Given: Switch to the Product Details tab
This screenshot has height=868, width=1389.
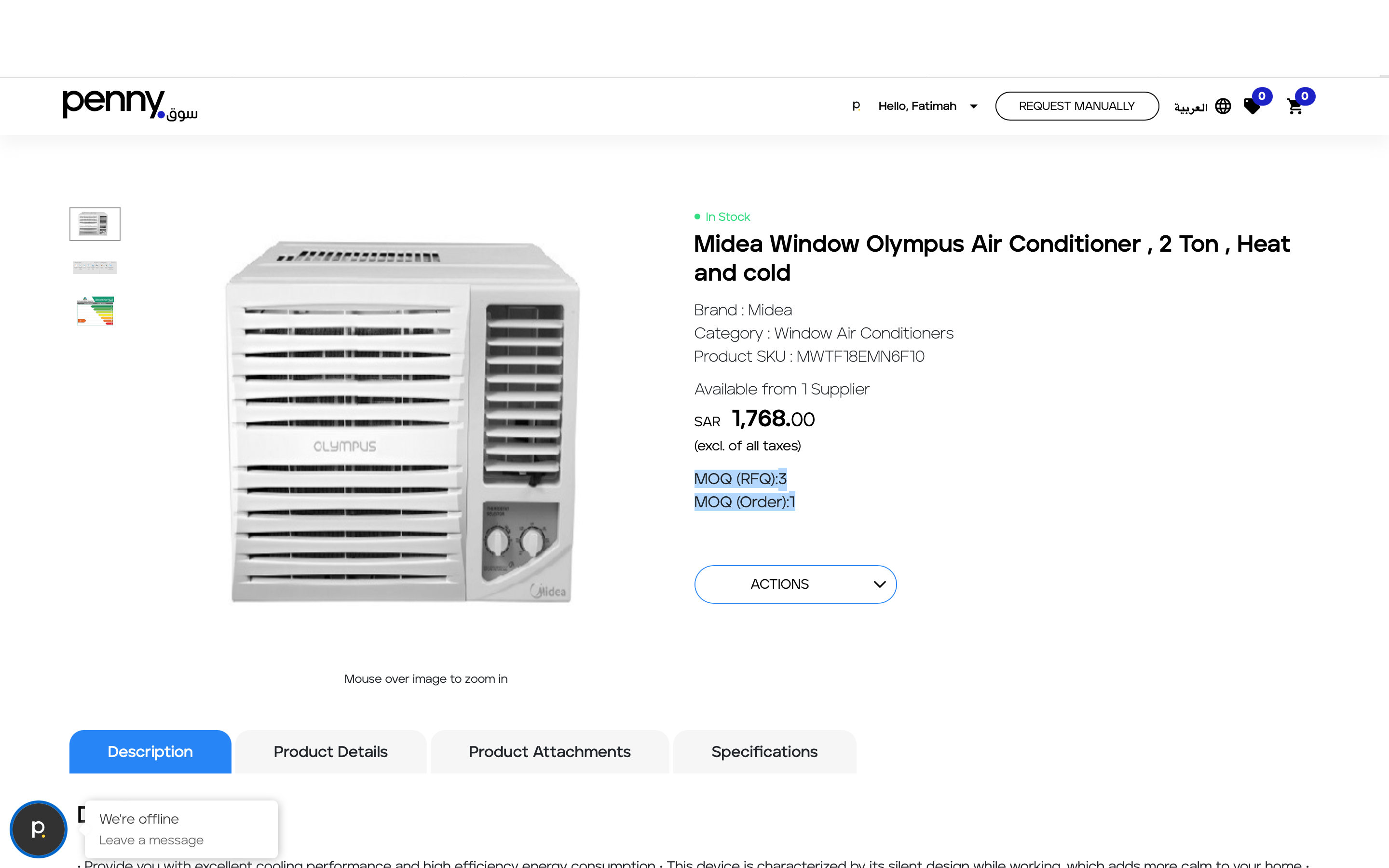Looking at the screenshot, I should pyautogui.click(x=330, y=751).
